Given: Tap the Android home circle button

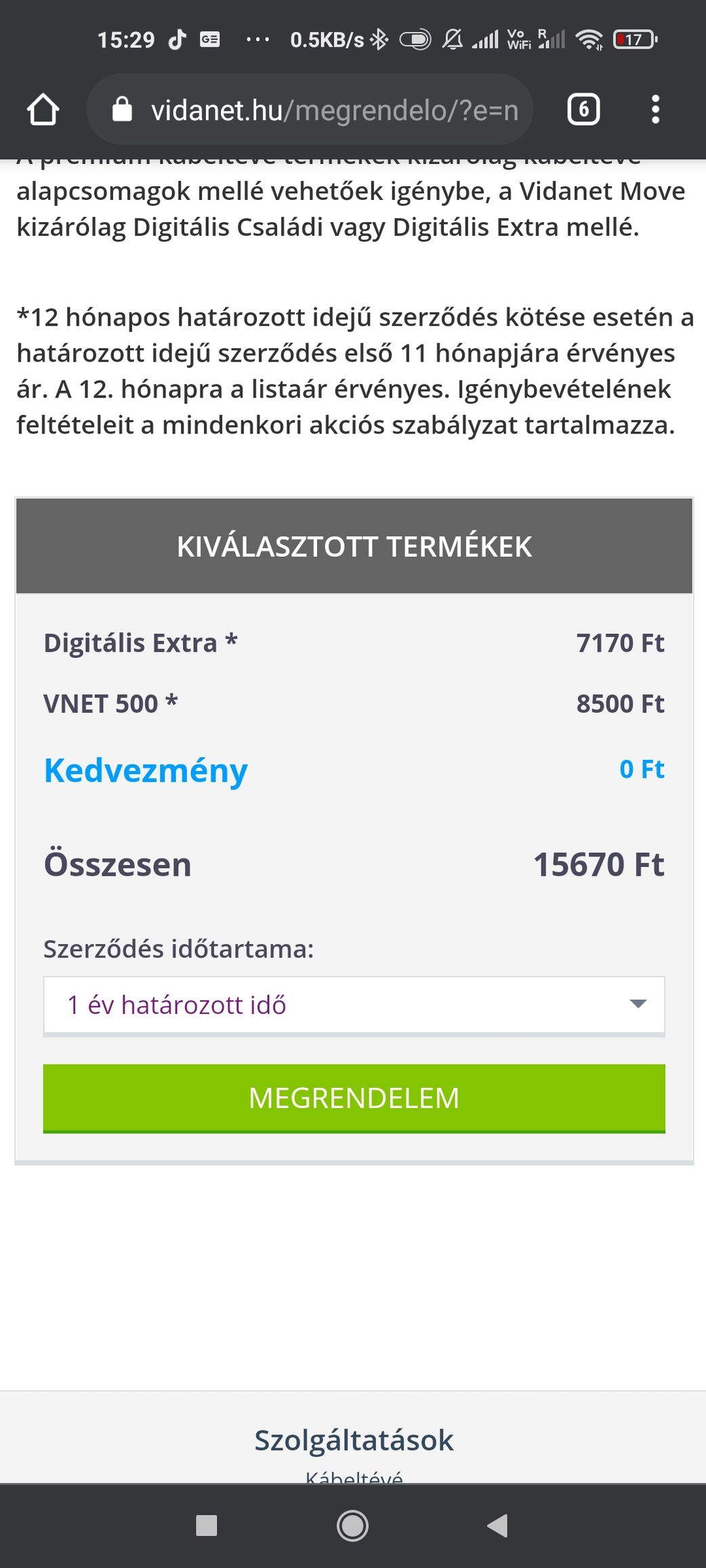Looking at the screenshot, I should pyautogui.click(x=352, y=1525).
